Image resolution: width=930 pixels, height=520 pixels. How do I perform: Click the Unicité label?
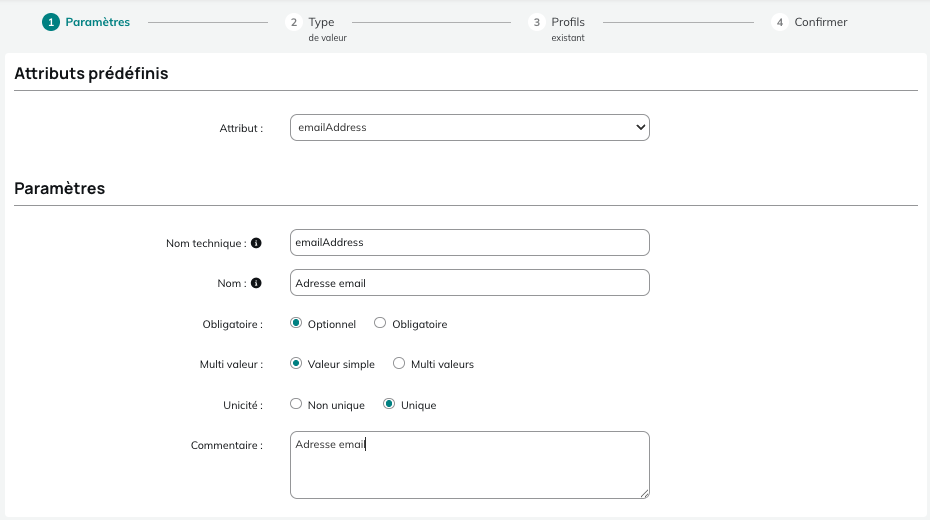(x=243, y=406)
